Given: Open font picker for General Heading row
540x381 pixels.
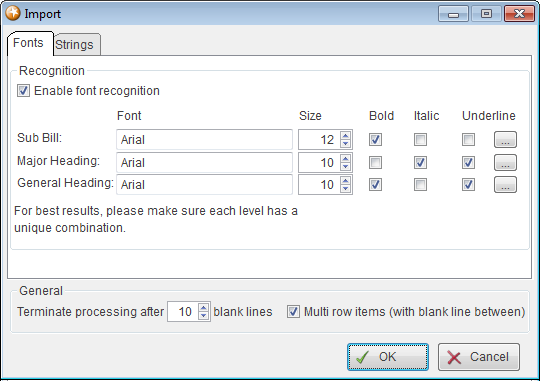Looking at the screenshot, I should [x=505, y=185].
